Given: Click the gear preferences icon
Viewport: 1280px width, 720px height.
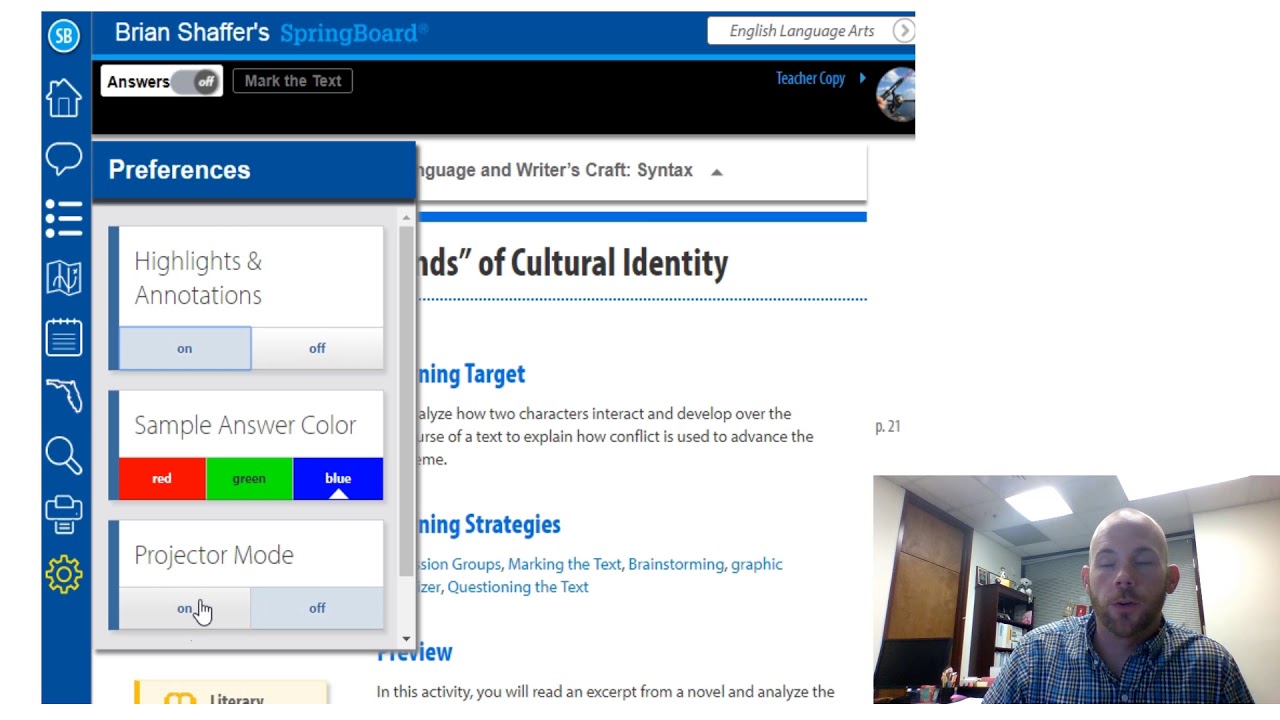Looking at the screenshot, I should click(64, 574).
